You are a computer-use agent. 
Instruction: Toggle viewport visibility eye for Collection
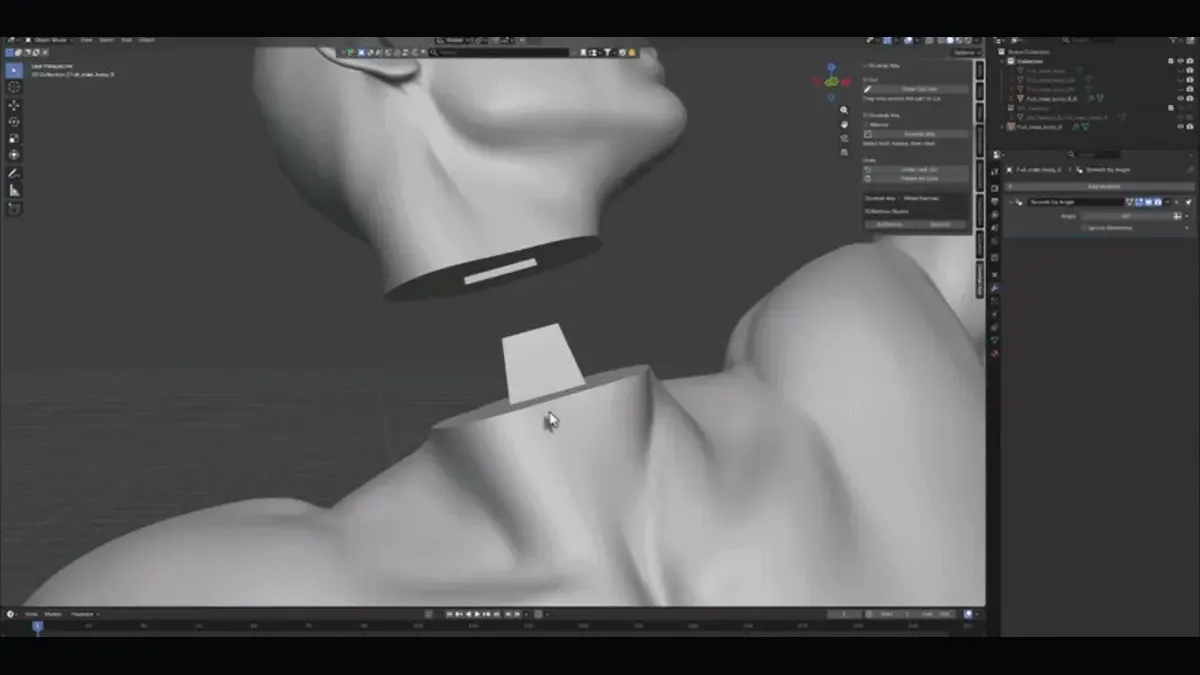click(1180, 61)
